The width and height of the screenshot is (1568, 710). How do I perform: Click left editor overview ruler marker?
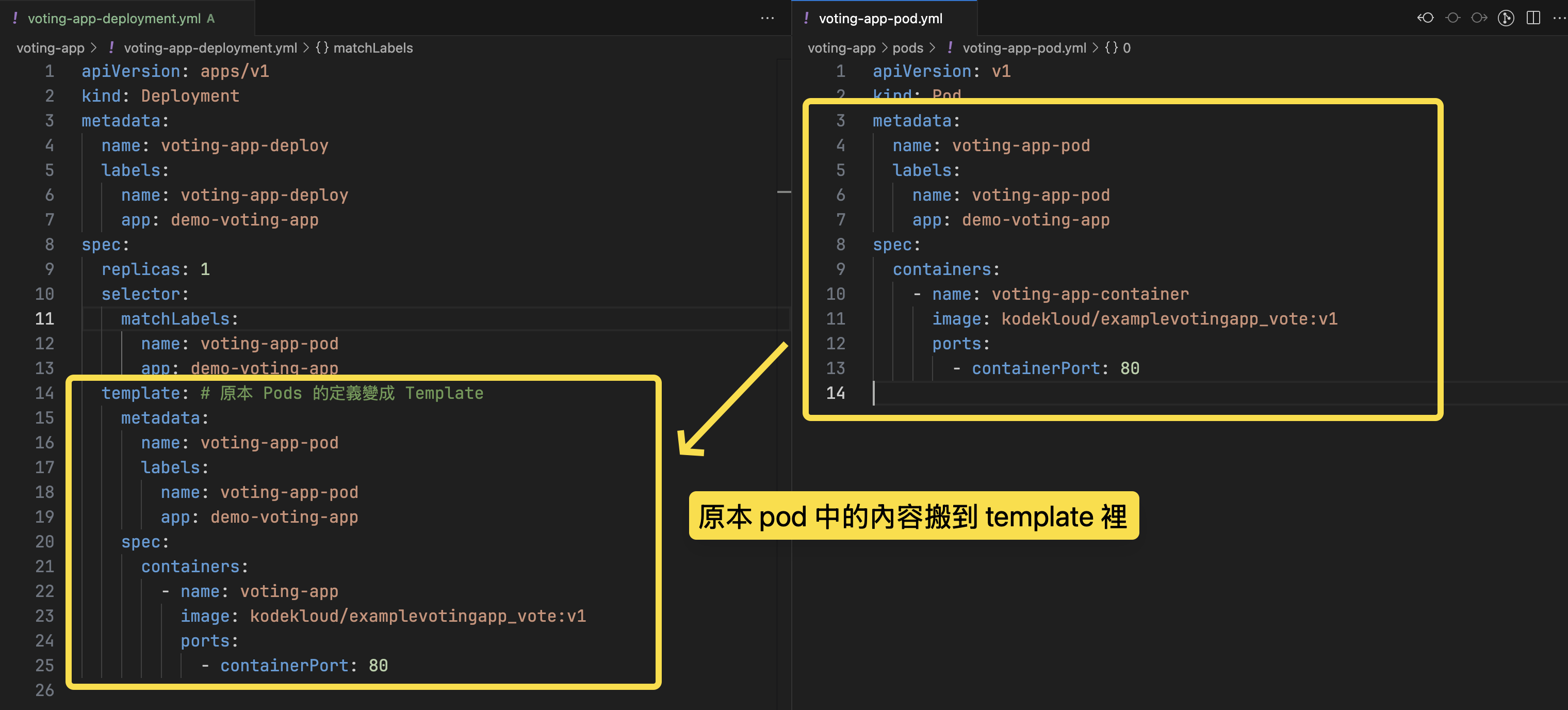784,192
